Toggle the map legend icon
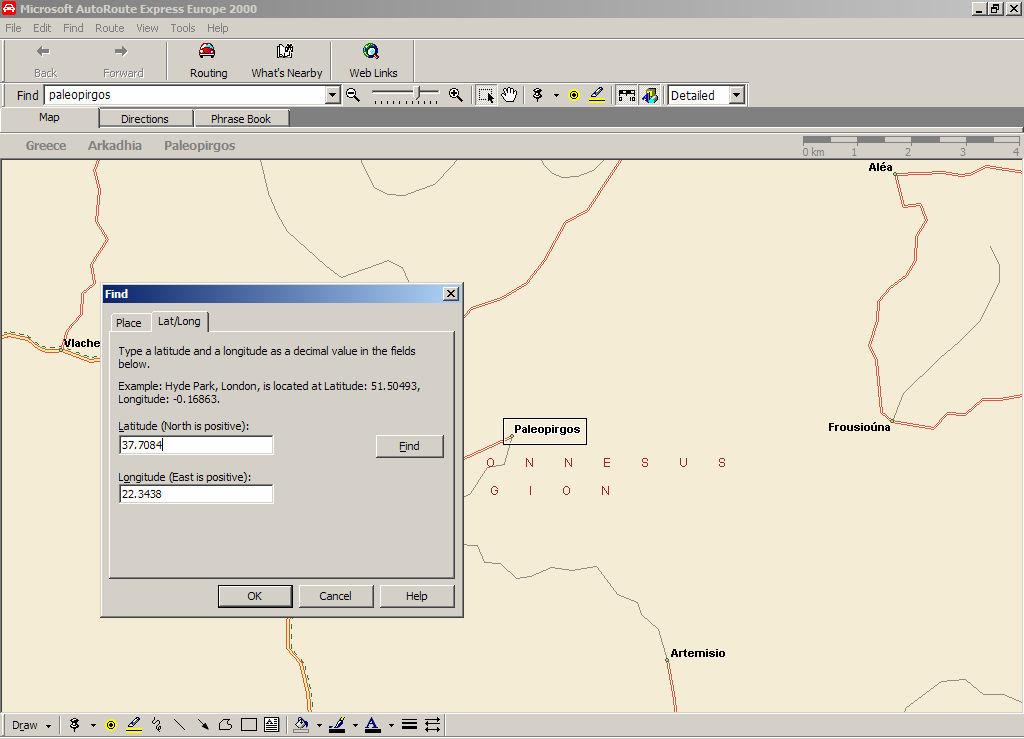This screenshot has height=739, width=1024. pyautogui.click(x=626, y=95)
